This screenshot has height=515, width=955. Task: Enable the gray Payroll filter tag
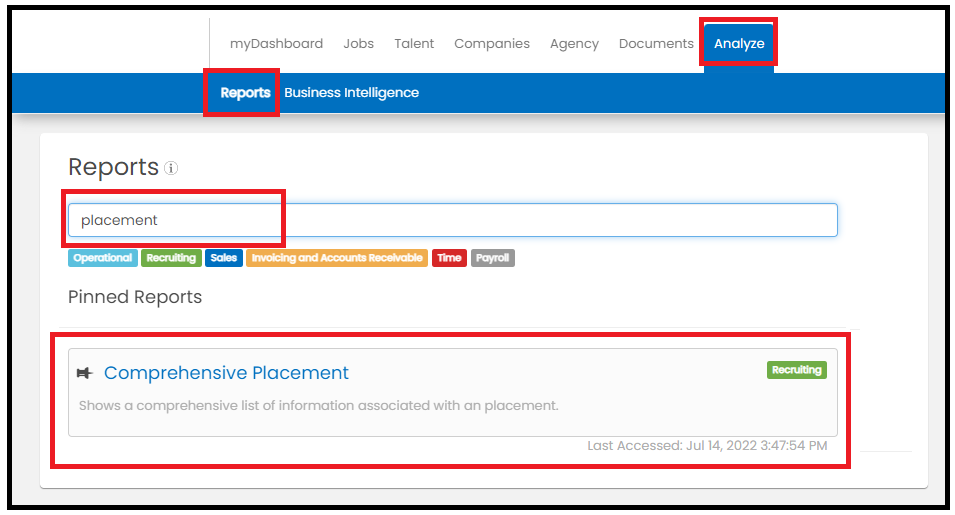click(492, 258)
